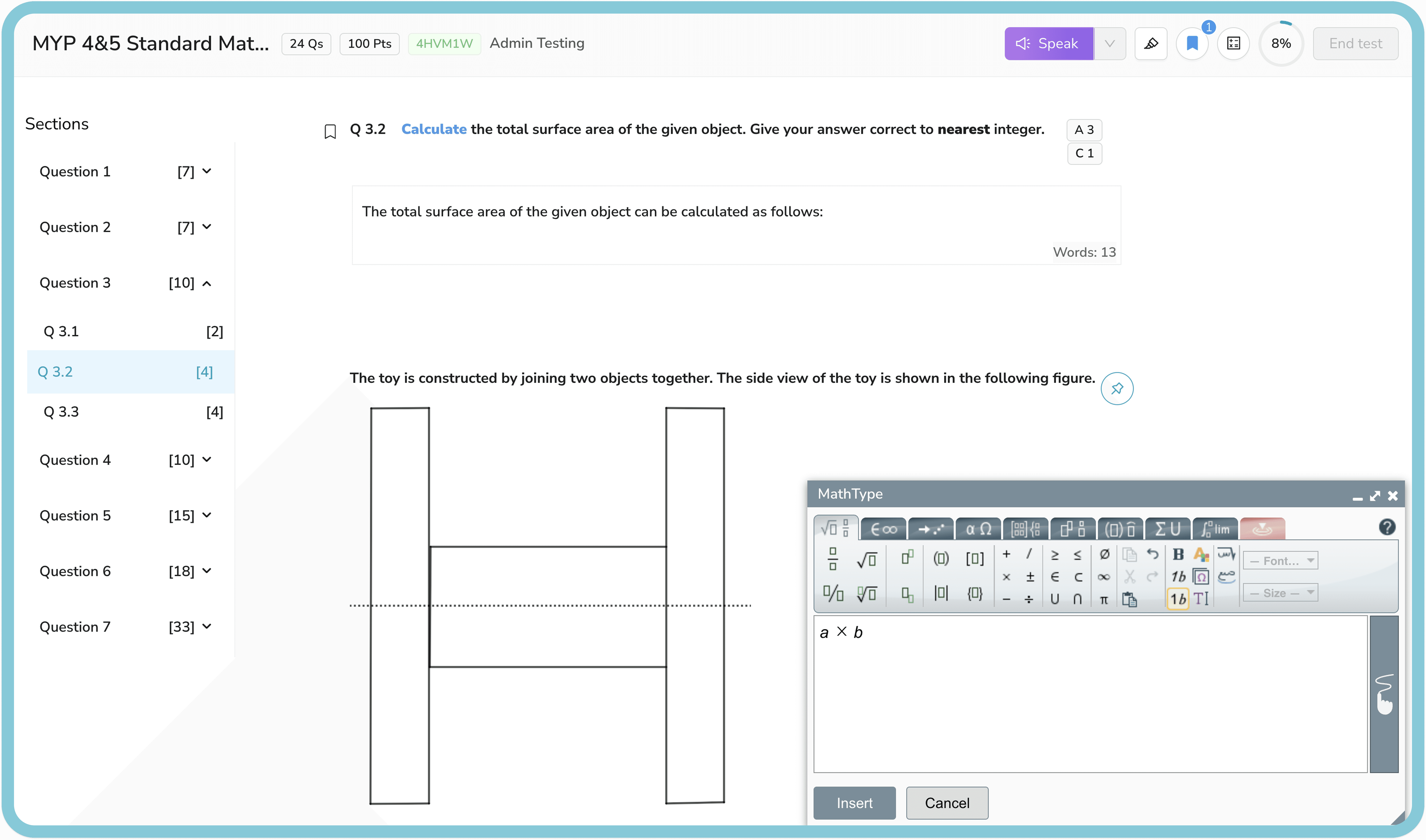Insert the plus sign symbol

coord(1006,554)
